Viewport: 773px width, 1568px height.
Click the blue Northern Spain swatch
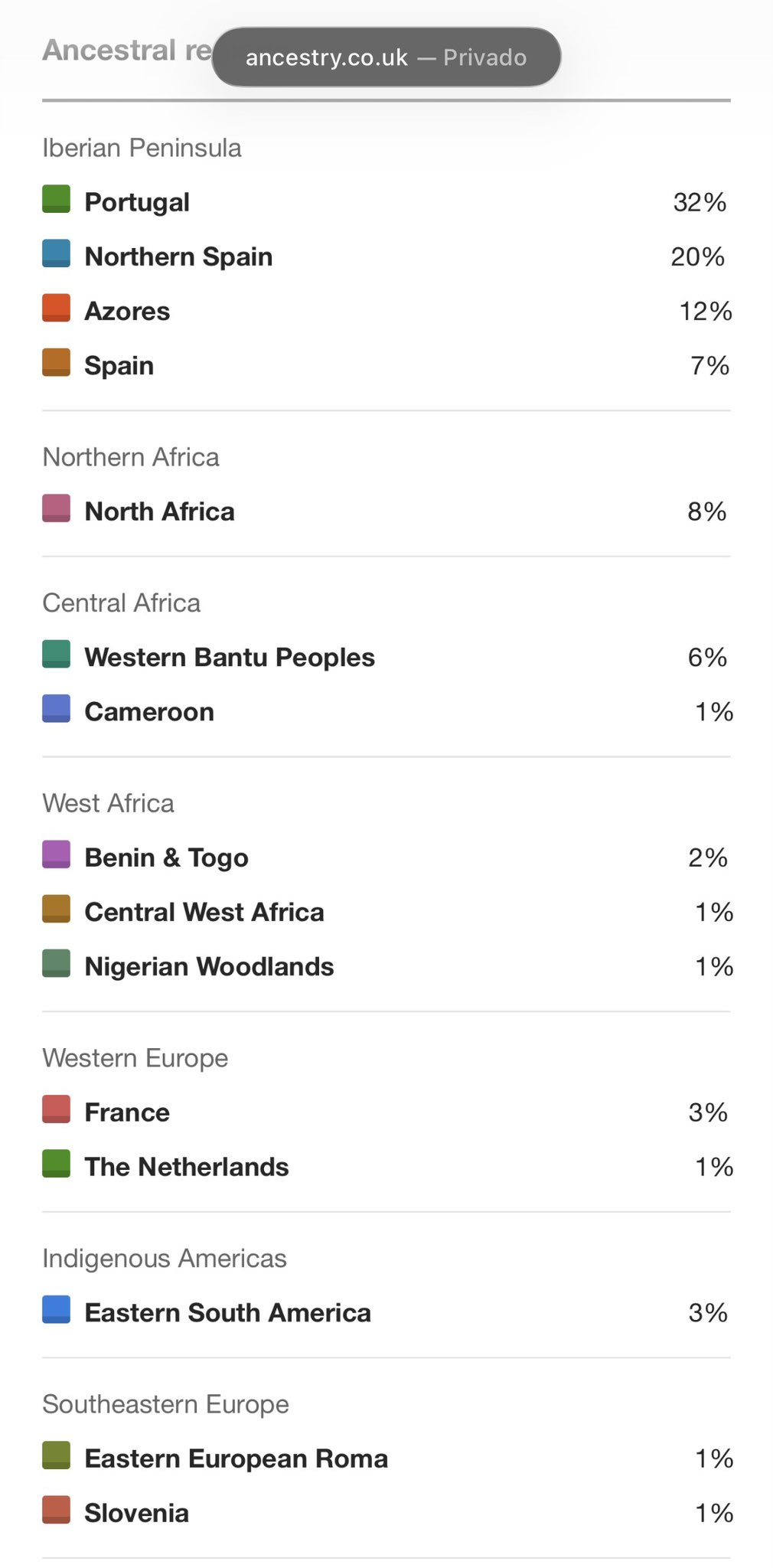click(56, 253)
